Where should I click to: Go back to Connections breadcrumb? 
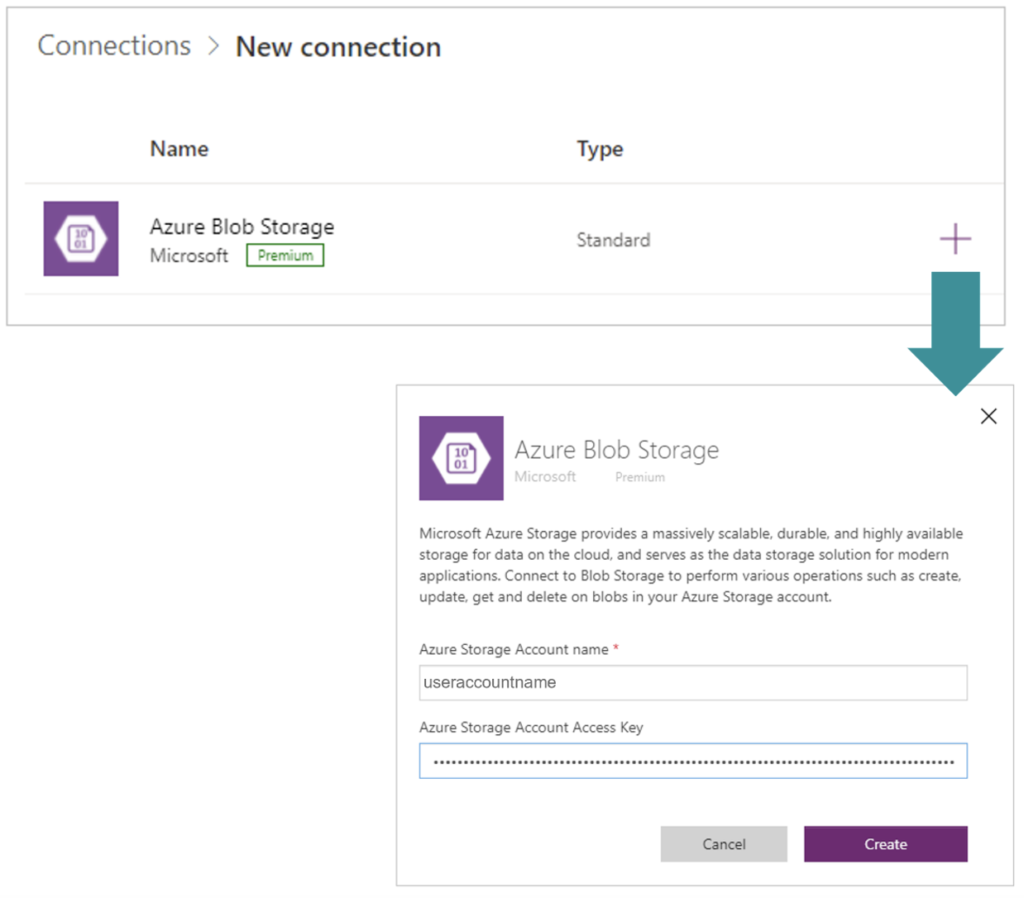114,46
